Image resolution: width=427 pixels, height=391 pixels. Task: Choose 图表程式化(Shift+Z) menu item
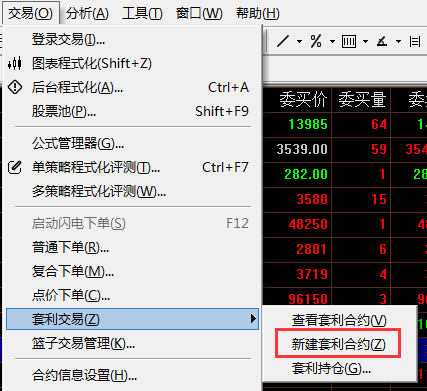pos(132,63)
